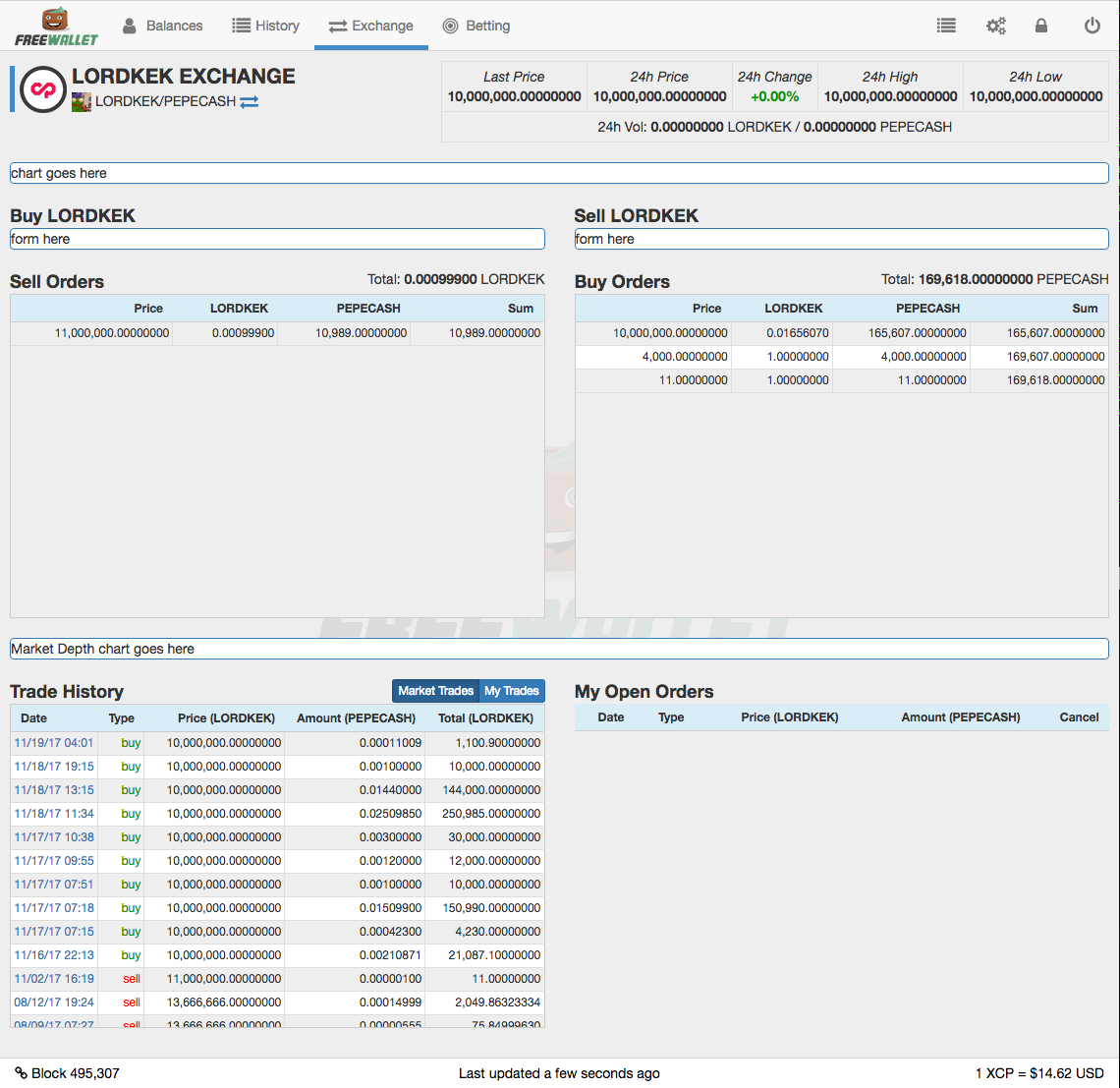Click 1 XCP = $14.62 USD rate
The width and height of the screenshot is (1120, 1088).
point(1039,1073)
